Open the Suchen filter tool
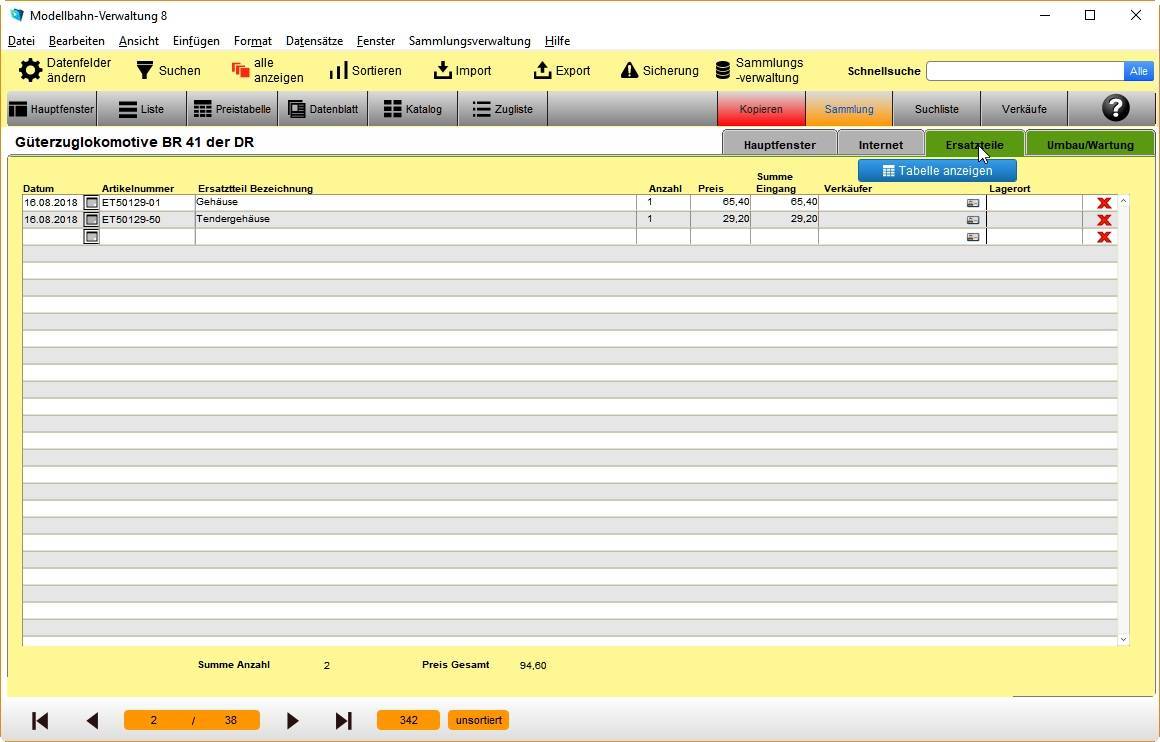Image resolution: width=1160 pixels, height=742 pixels. pyautogui.click(x=145, y=71)
